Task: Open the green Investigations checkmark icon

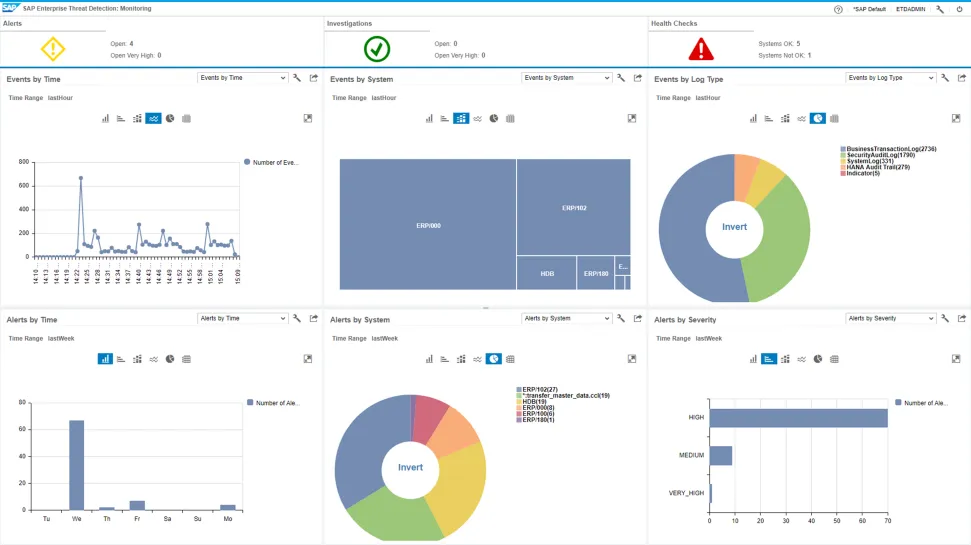Action: pyautogui.click(x=377, y=48)
